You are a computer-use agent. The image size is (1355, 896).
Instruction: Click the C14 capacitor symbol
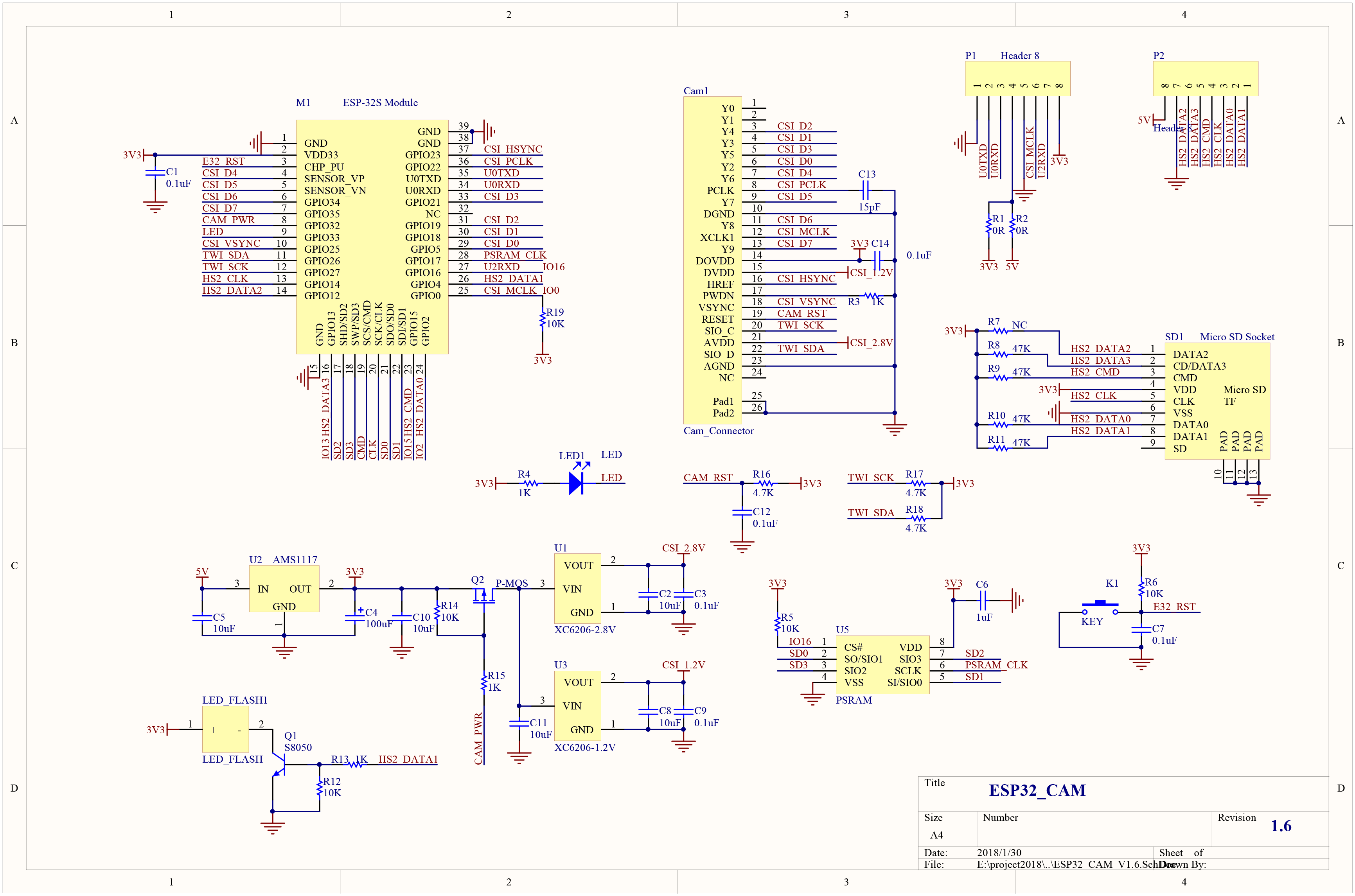(x=877, y=260)
